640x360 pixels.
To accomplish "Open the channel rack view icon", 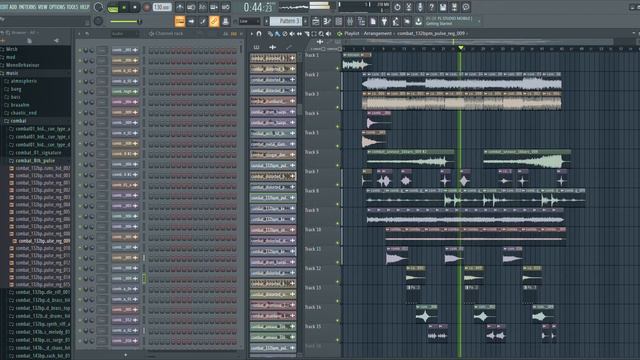I will coord(338,21).
